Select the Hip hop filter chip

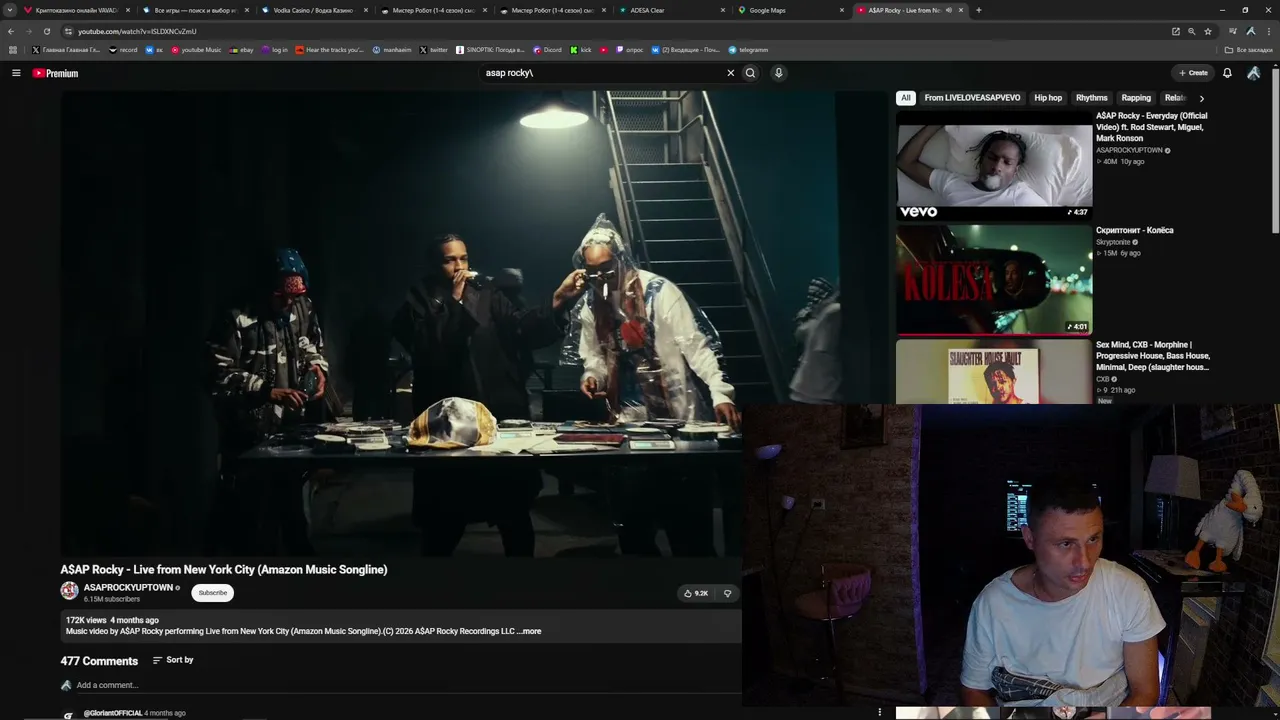click(x=1048, y=98)
